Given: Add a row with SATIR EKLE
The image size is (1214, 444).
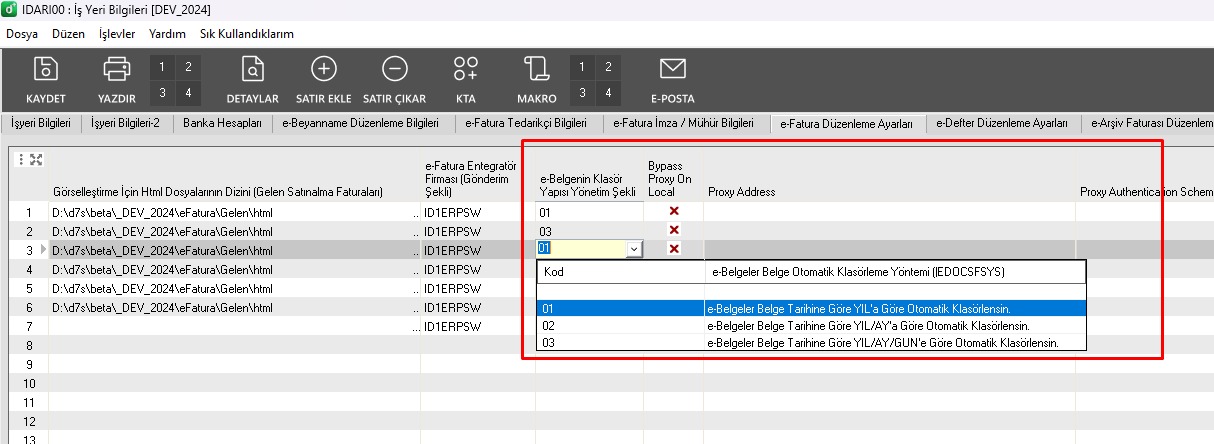Looking at the screenshot, I should click(x=323, y=70).
